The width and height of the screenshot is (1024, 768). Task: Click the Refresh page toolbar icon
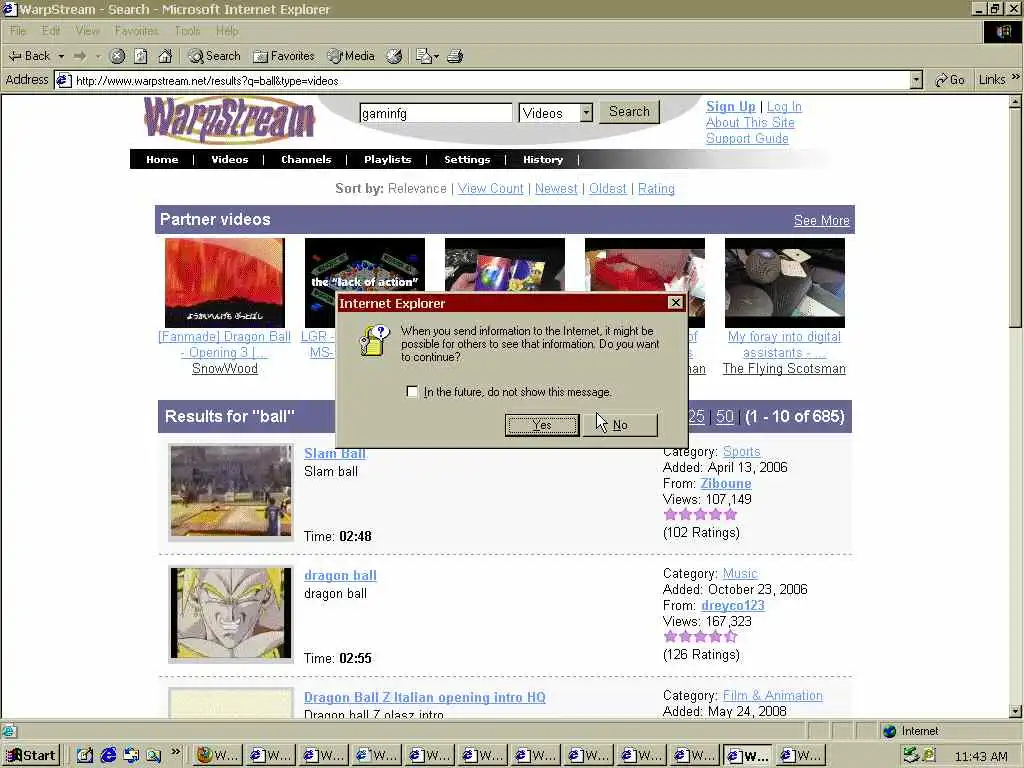[140, 56]
